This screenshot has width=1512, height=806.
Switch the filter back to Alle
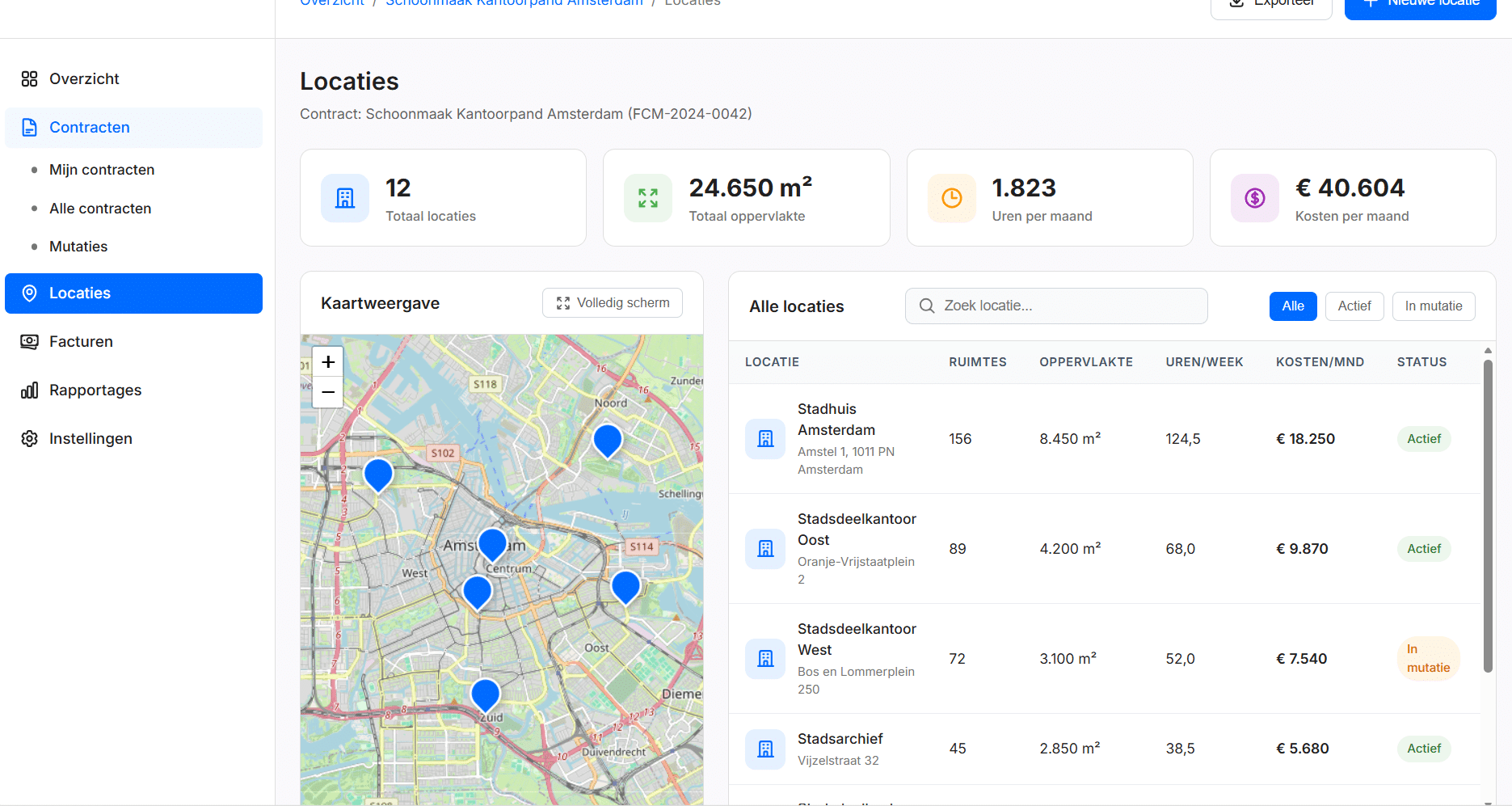[1292, 306]
